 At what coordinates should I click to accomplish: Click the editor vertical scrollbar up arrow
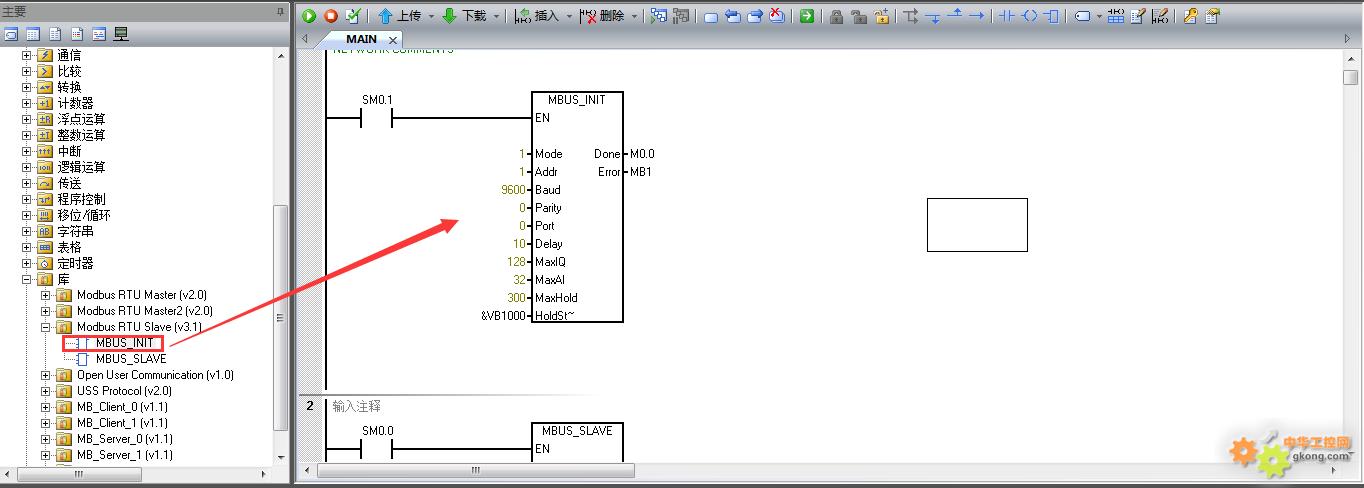1351,59
